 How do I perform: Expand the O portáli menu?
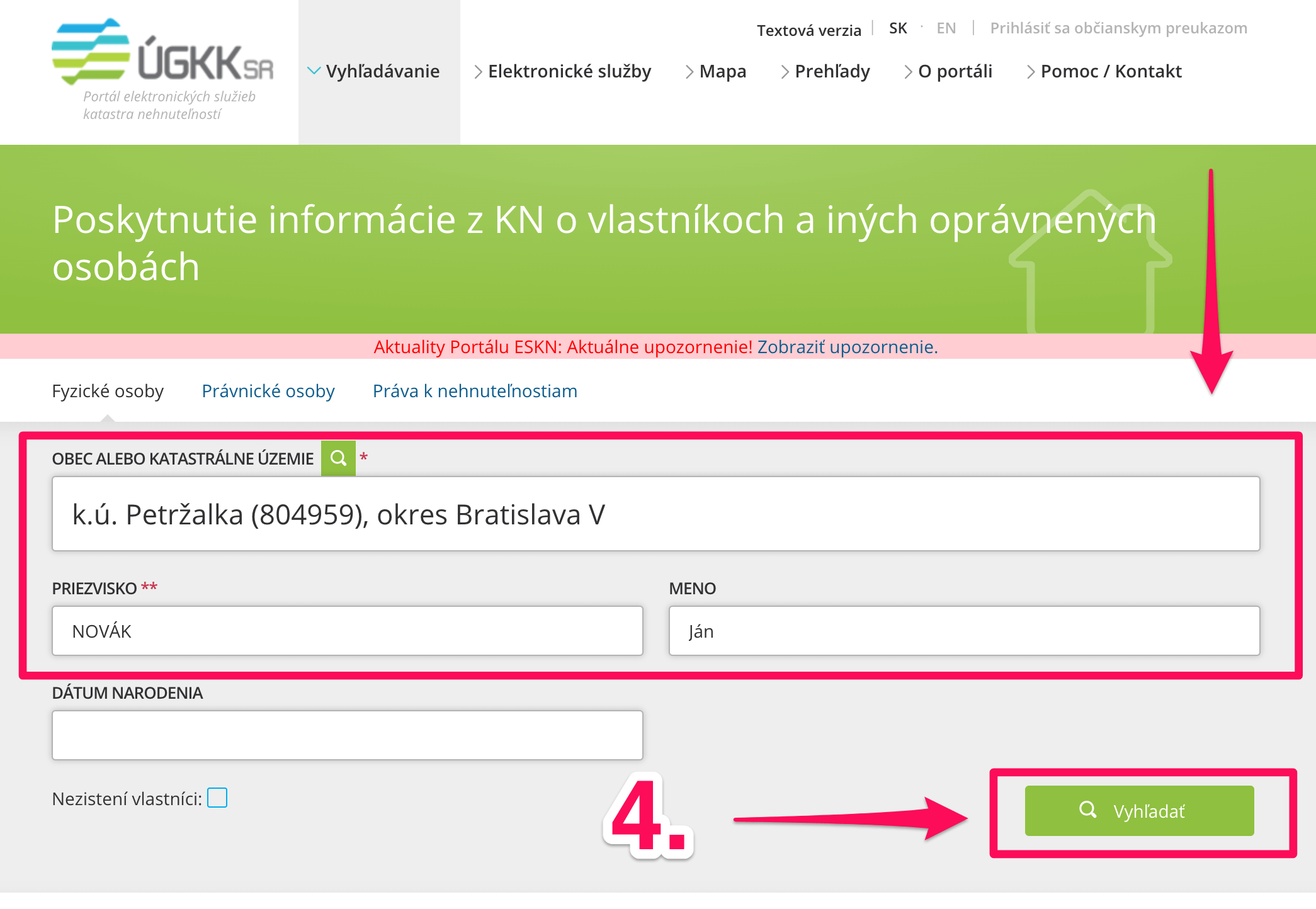[948, 71]
